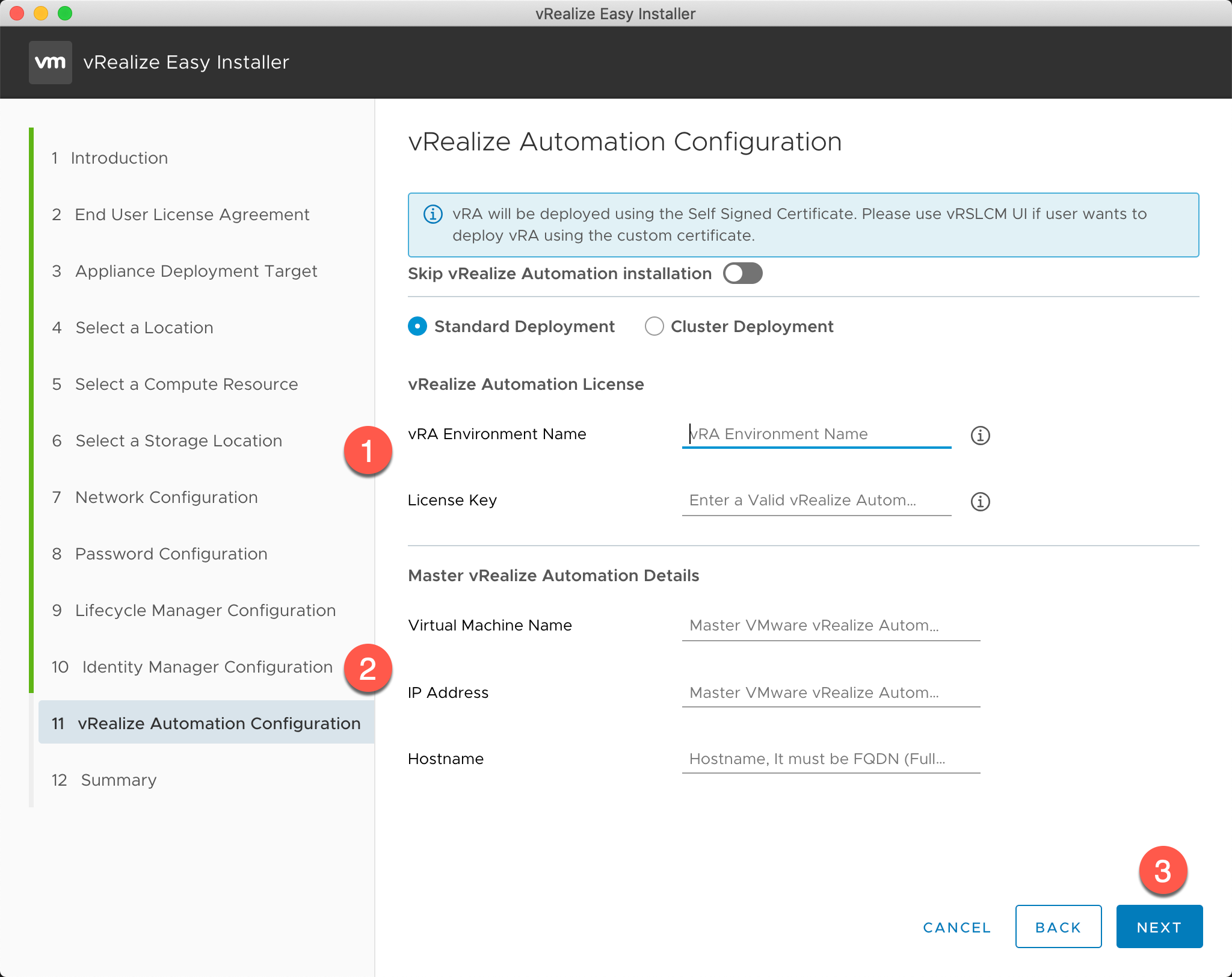Click the CANCEL link

957,928
